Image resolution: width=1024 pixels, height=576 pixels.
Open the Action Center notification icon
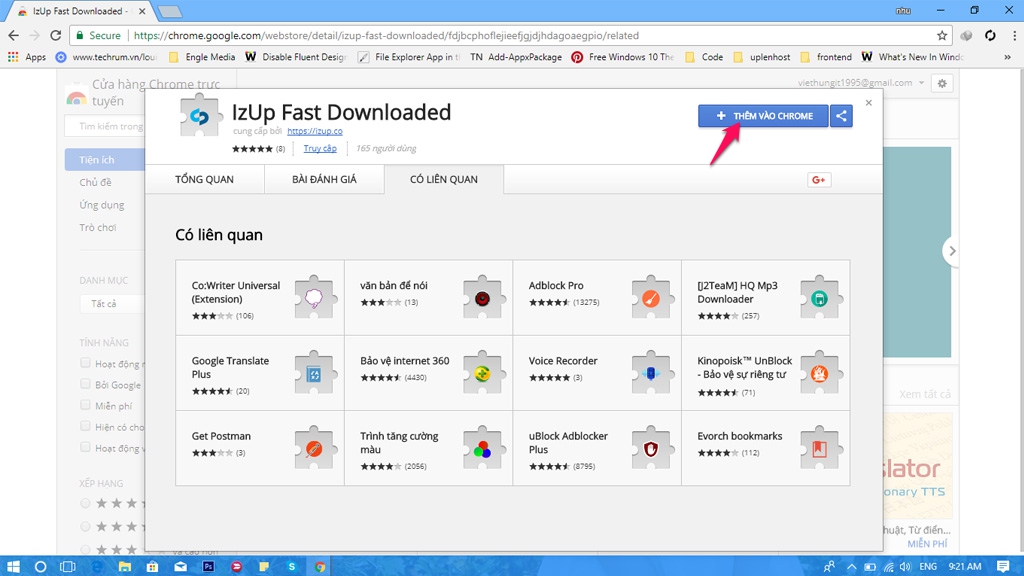click(x=1004, y=566)
